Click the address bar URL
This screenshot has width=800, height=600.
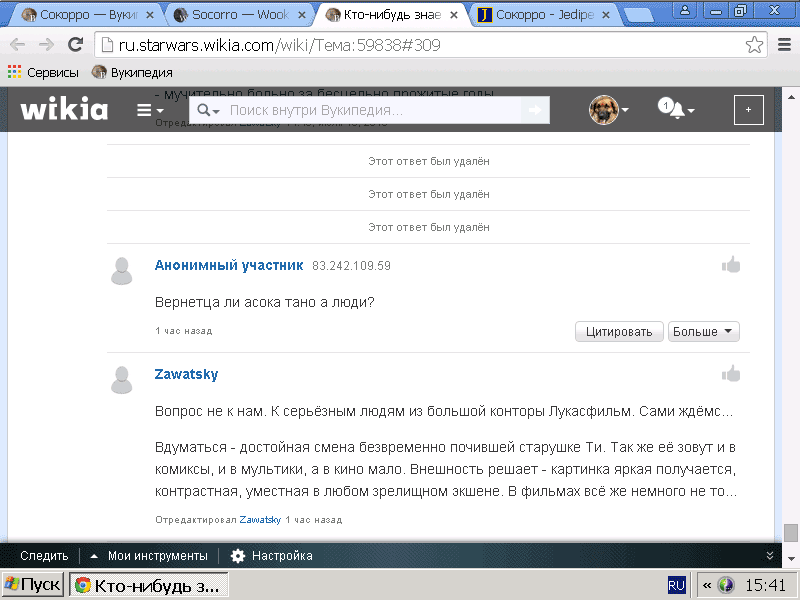coord(279,45)
